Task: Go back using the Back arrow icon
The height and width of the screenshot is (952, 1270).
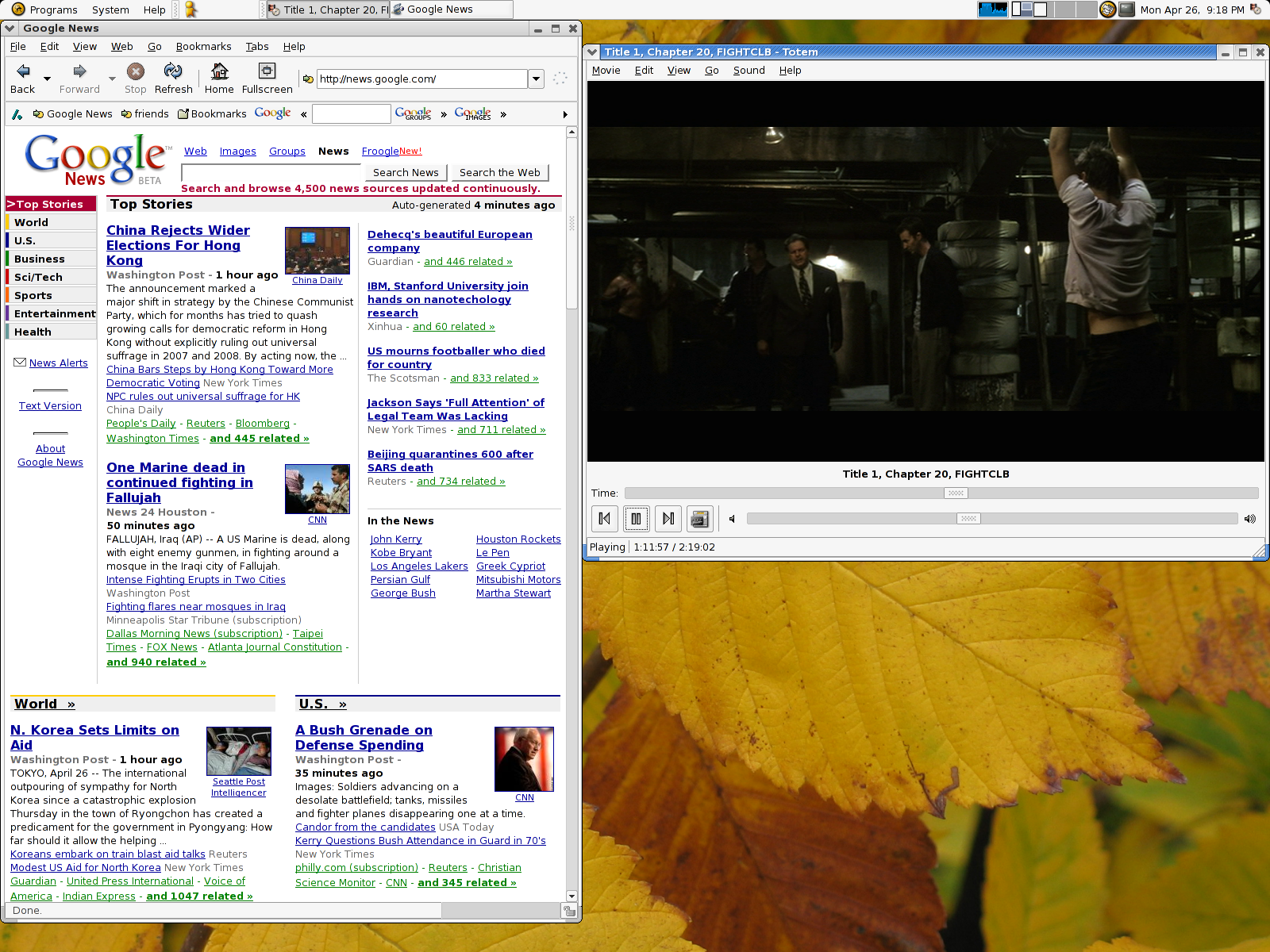Action: pos(23,71)
